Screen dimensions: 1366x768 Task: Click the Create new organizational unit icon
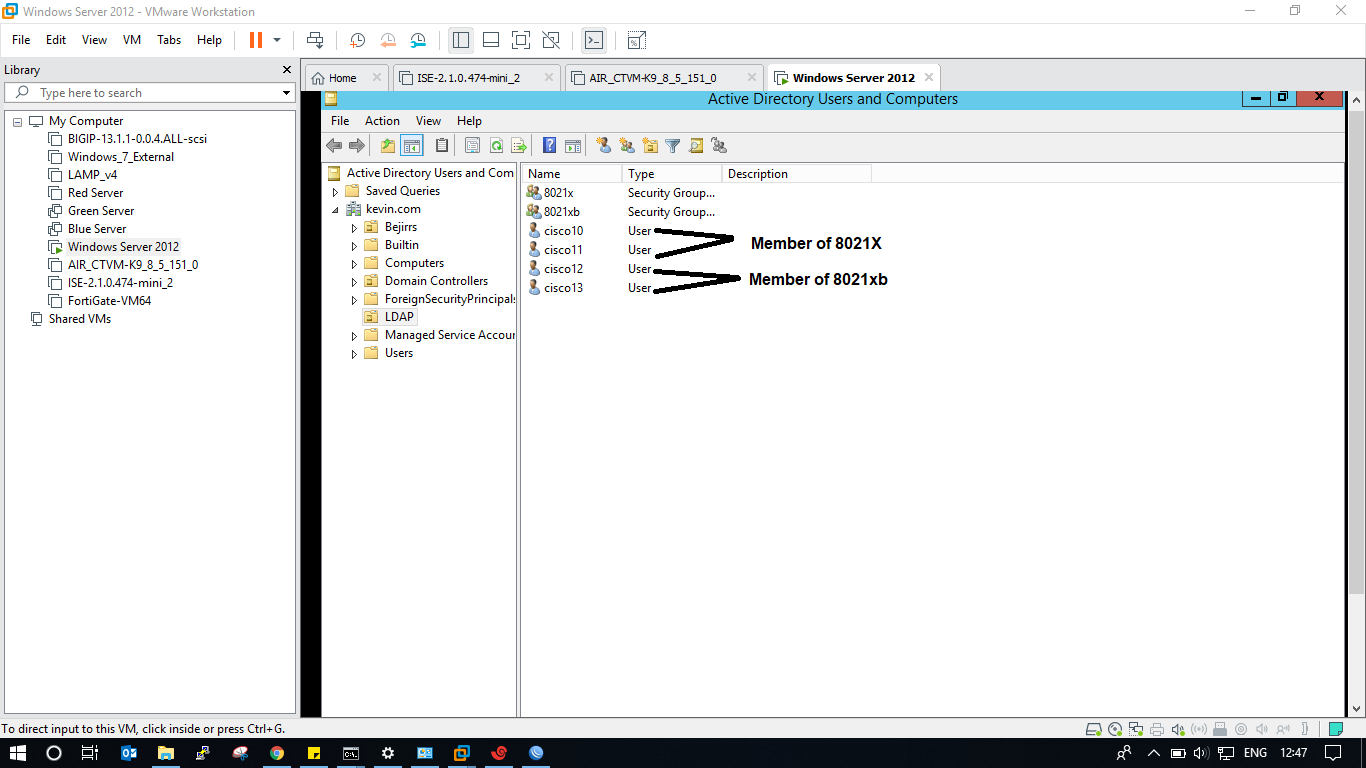[650, 146]
